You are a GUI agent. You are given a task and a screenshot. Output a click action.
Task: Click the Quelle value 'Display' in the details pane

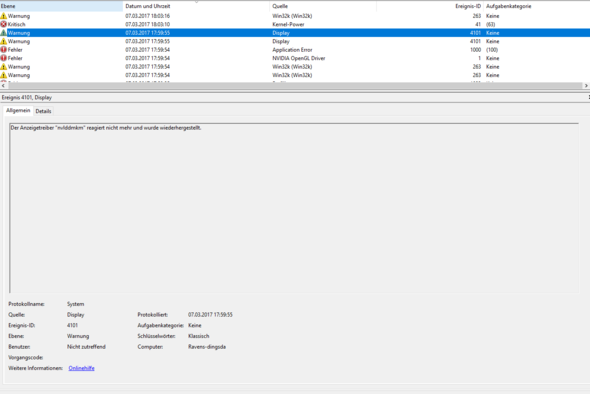click(76, 315)
